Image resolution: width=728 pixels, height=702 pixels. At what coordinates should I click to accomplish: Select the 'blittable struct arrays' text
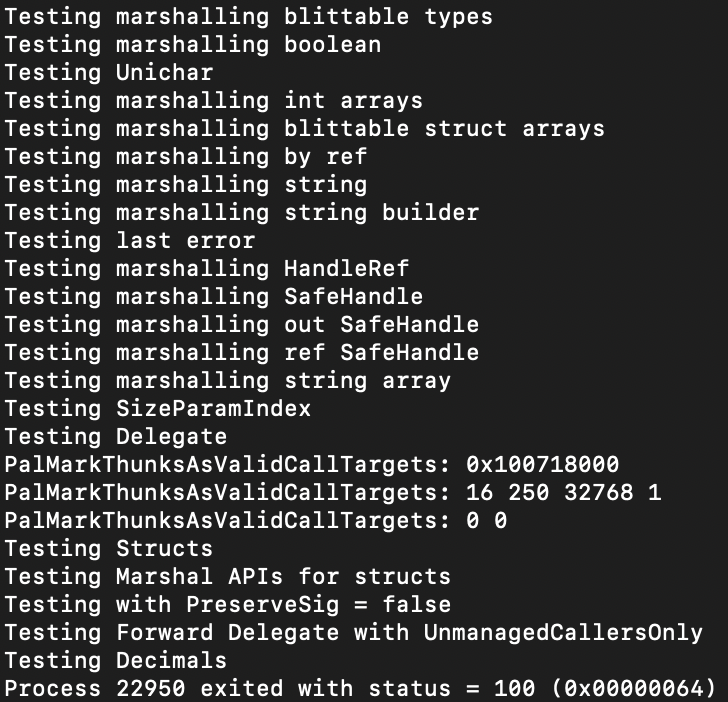(444, 129)
